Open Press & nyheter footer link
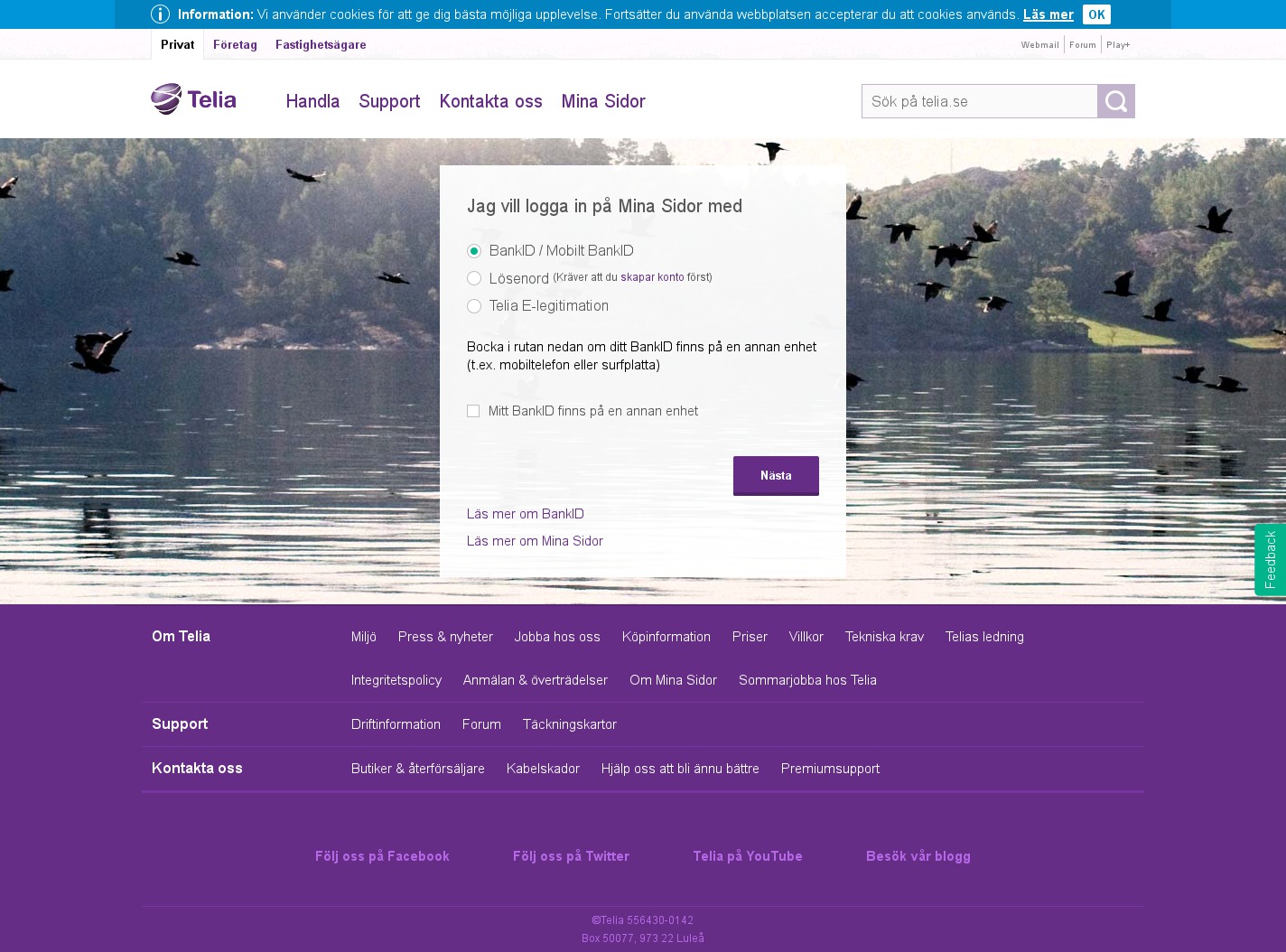Image resolution: width=1286 pixels, height=952 pixels. (x=445, y=637)
